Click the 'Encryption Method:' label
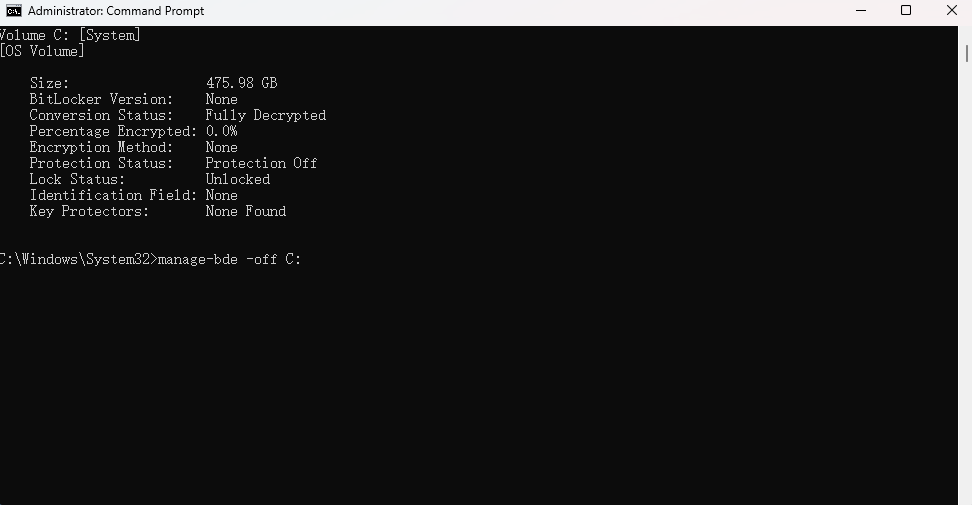 click(x=101, y=147)
